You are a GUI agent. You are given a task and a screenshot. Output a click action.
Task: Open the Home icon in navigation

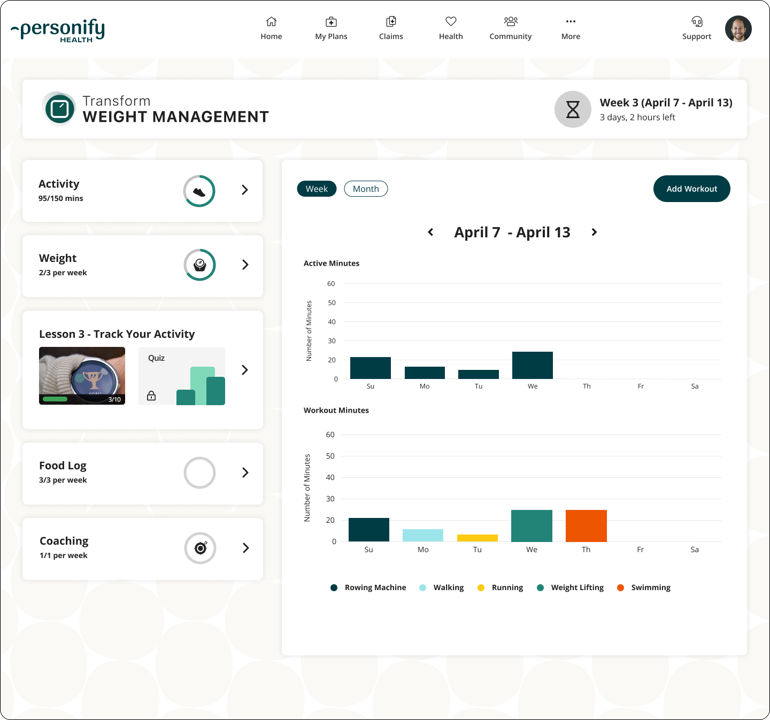point(271,22)
